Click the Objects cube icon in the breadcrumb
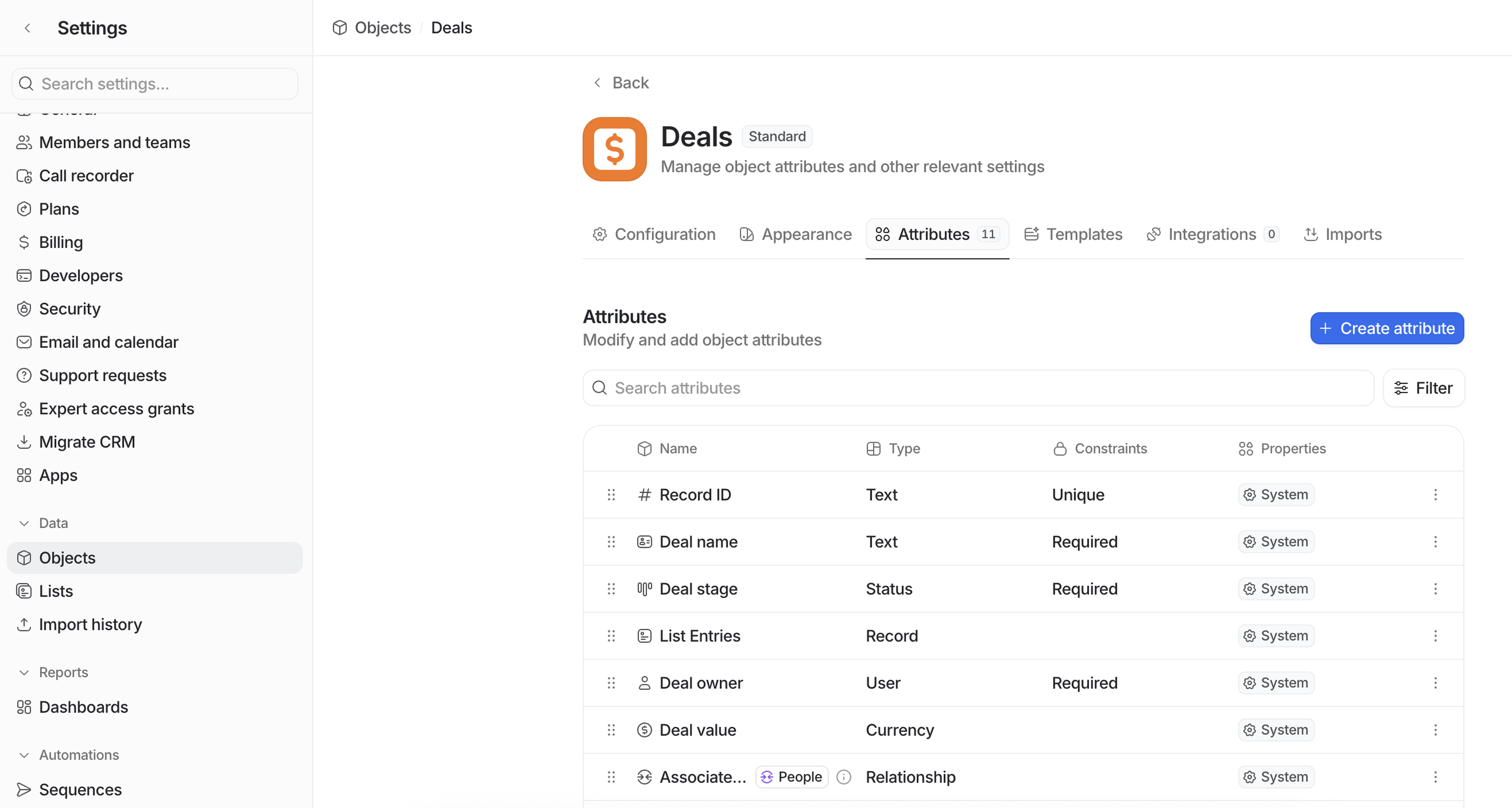 tap(339, 28)
